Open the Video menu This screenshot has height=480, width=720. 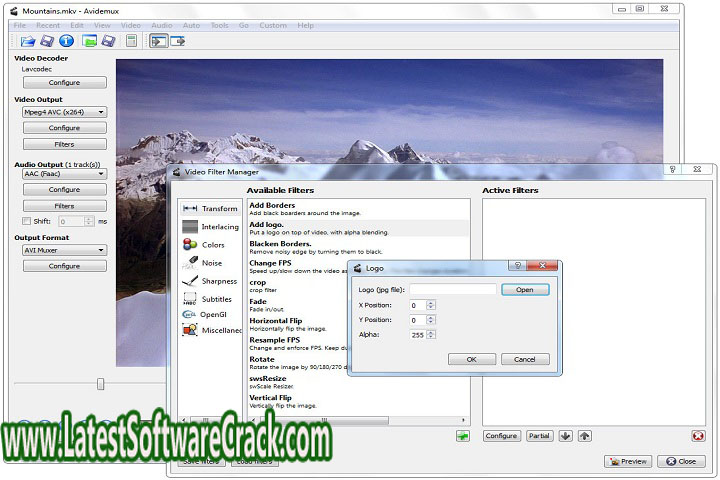pyautogui.click(x=131, y=25)
